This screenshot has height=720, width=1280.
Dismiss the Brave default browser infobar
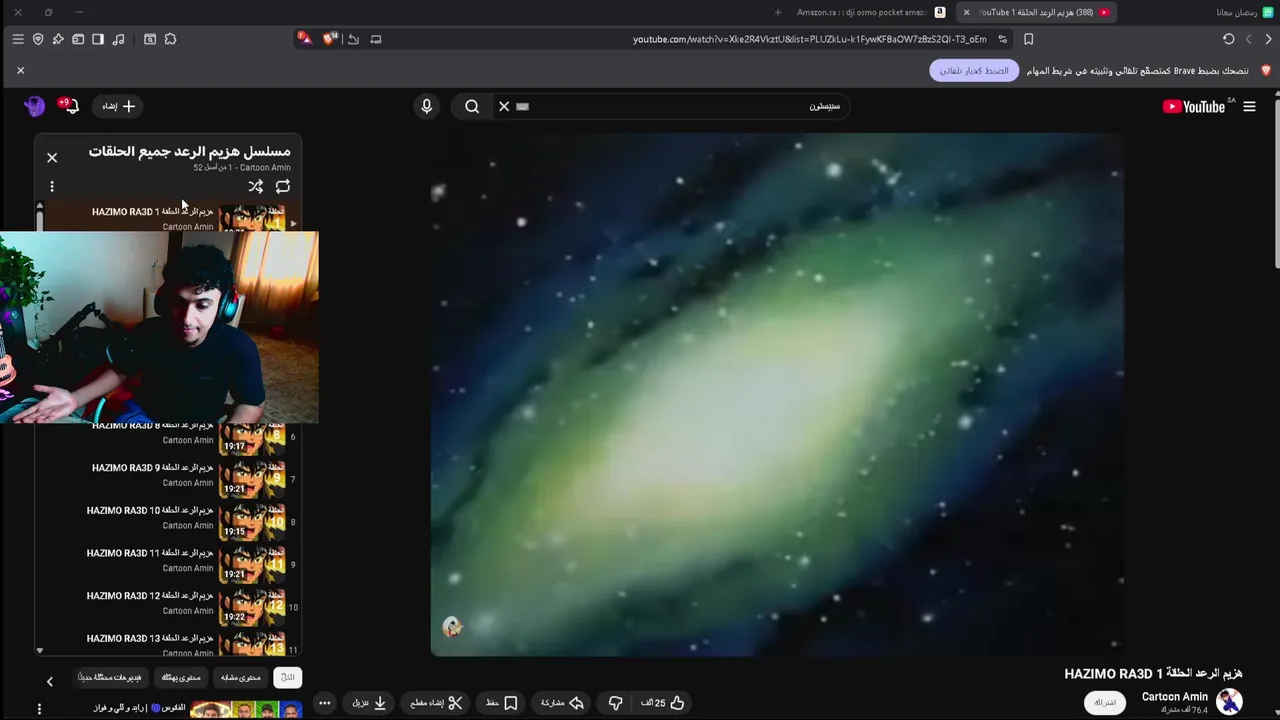pyautogui.click(x=20, y=70)
